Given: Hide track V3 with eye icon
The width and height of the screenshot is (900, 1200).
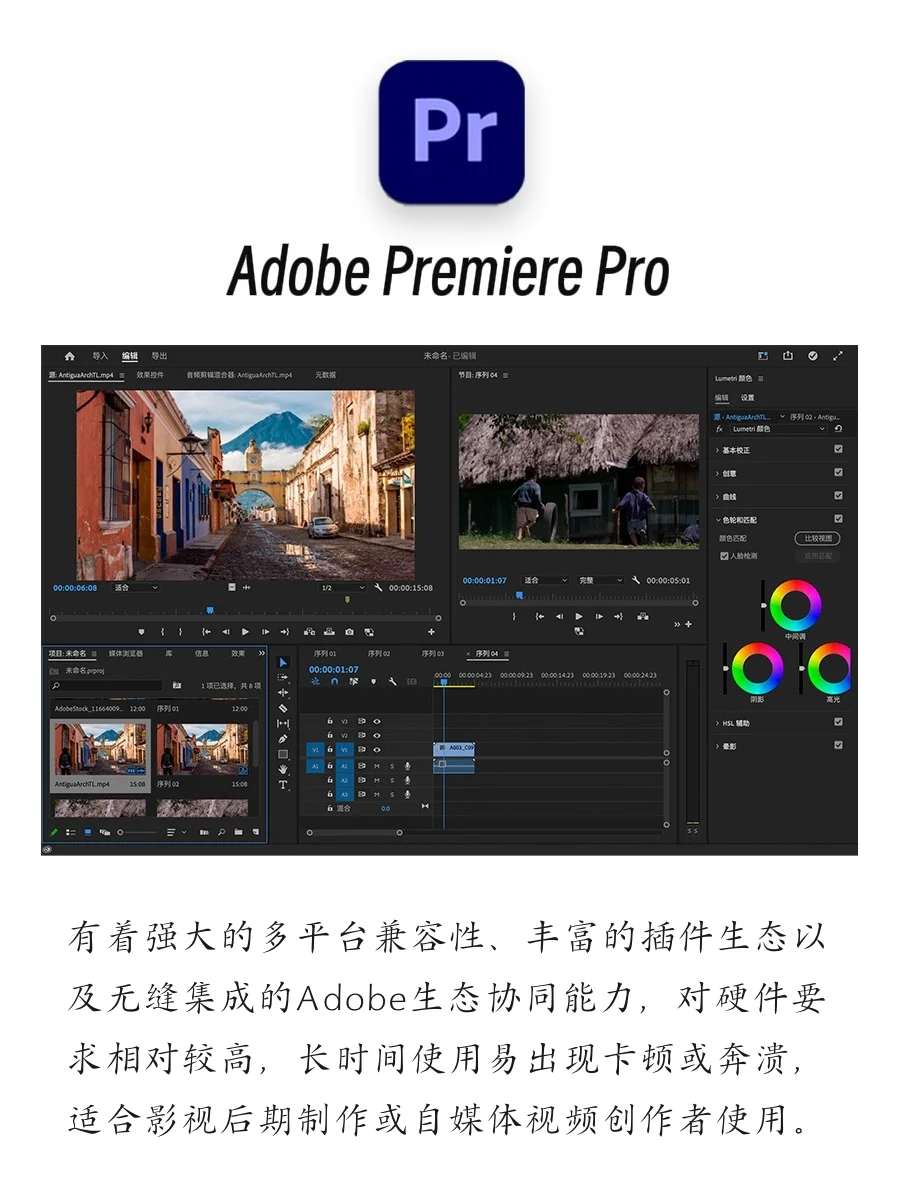Looking at the screenshot, I should pyautogui.click(x=377, y=721).
